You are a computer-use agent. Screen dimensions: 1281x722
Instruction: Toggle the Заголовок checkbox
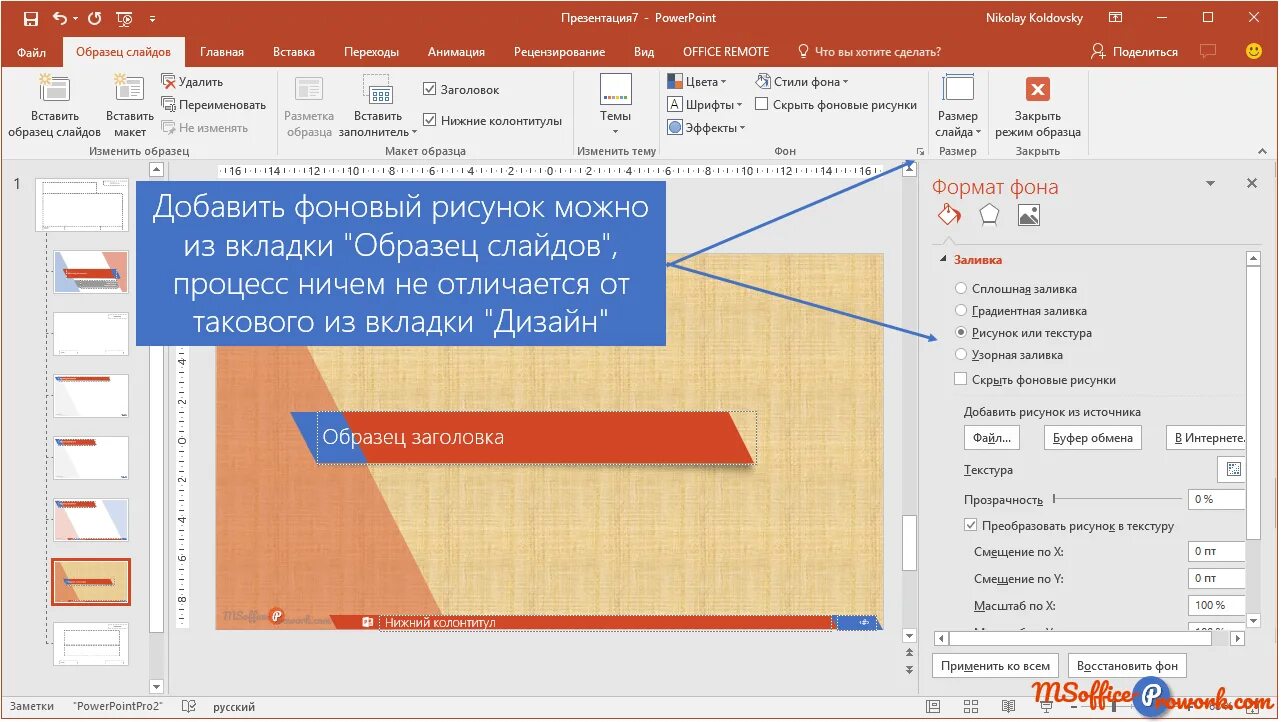(x=430, y=89)
